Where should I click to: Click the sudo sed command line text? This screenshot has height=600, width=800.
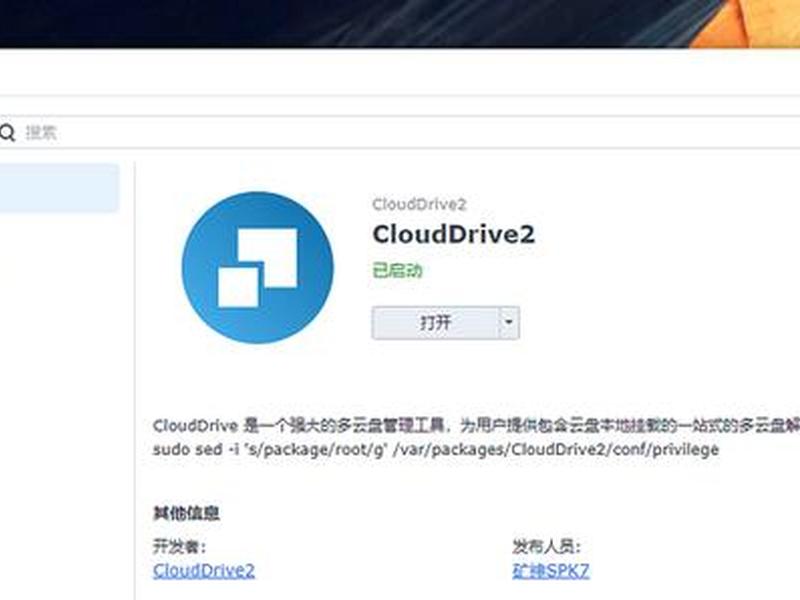(436, 449)
